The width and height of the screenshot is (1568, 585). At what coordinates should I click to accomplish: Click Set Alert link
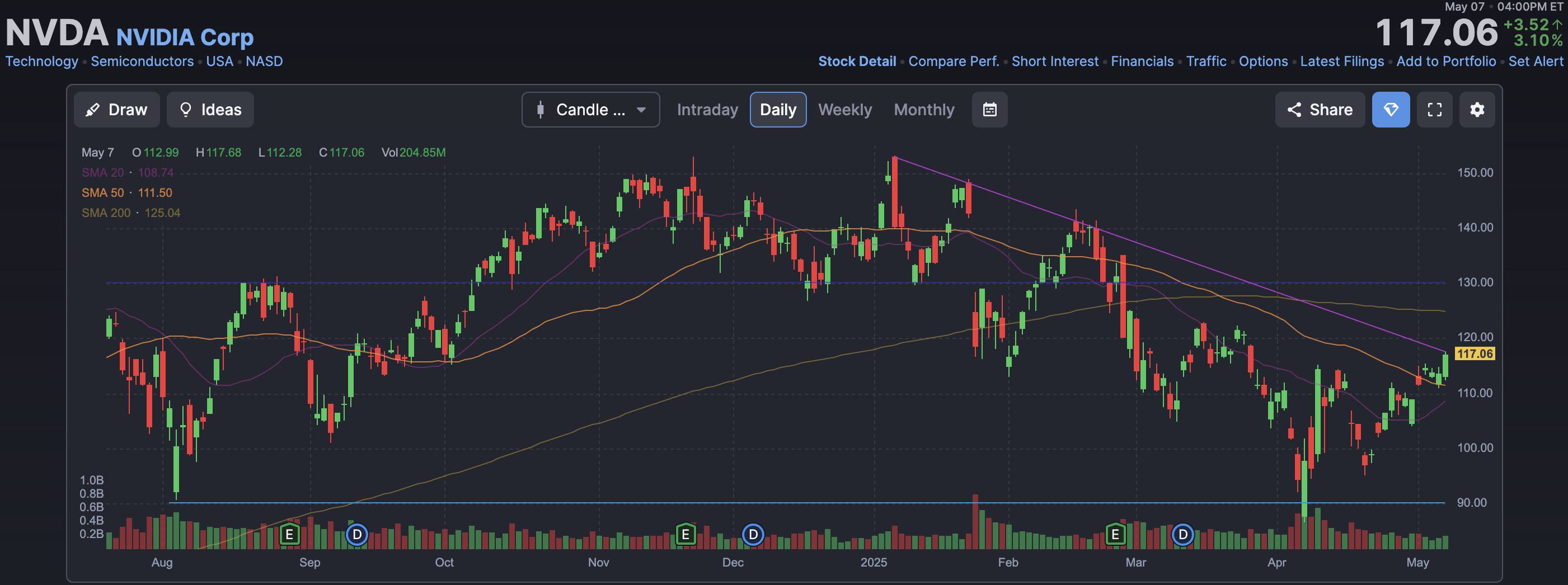pos(1535,62)
